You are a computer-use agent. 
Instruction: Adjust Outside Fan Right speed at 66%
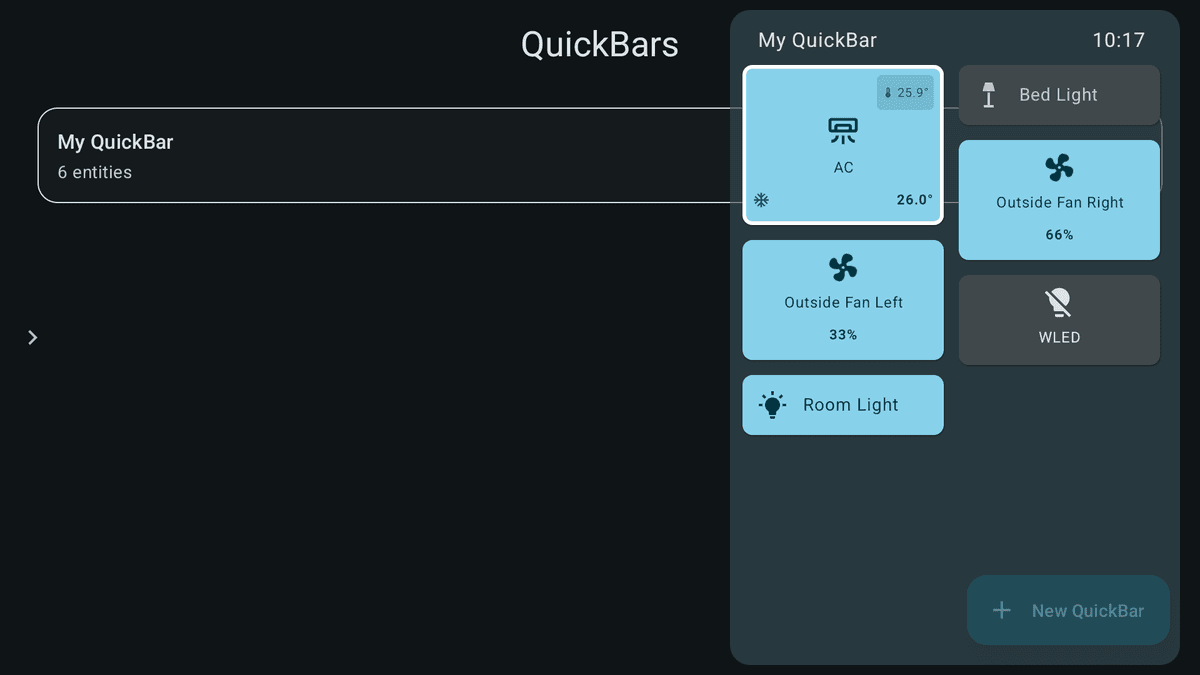pos(1059,234)
